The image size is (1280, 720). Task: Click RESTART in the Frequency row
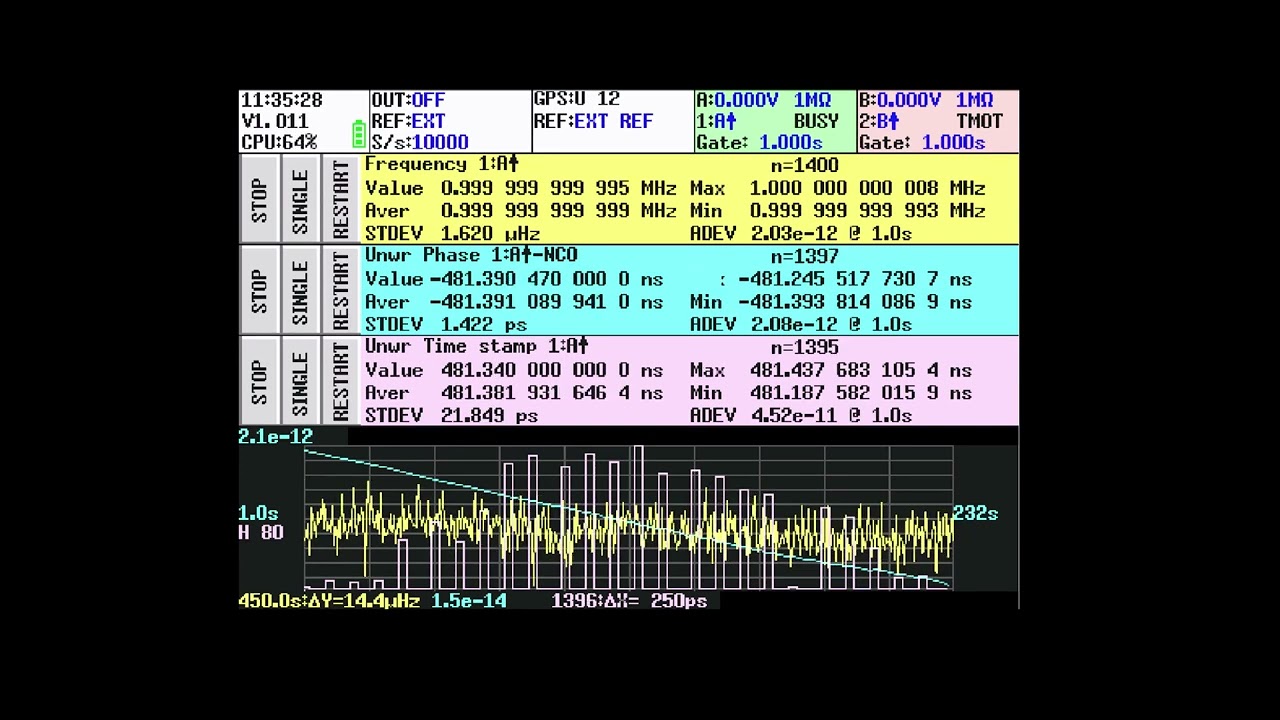(x=341, y=200)
